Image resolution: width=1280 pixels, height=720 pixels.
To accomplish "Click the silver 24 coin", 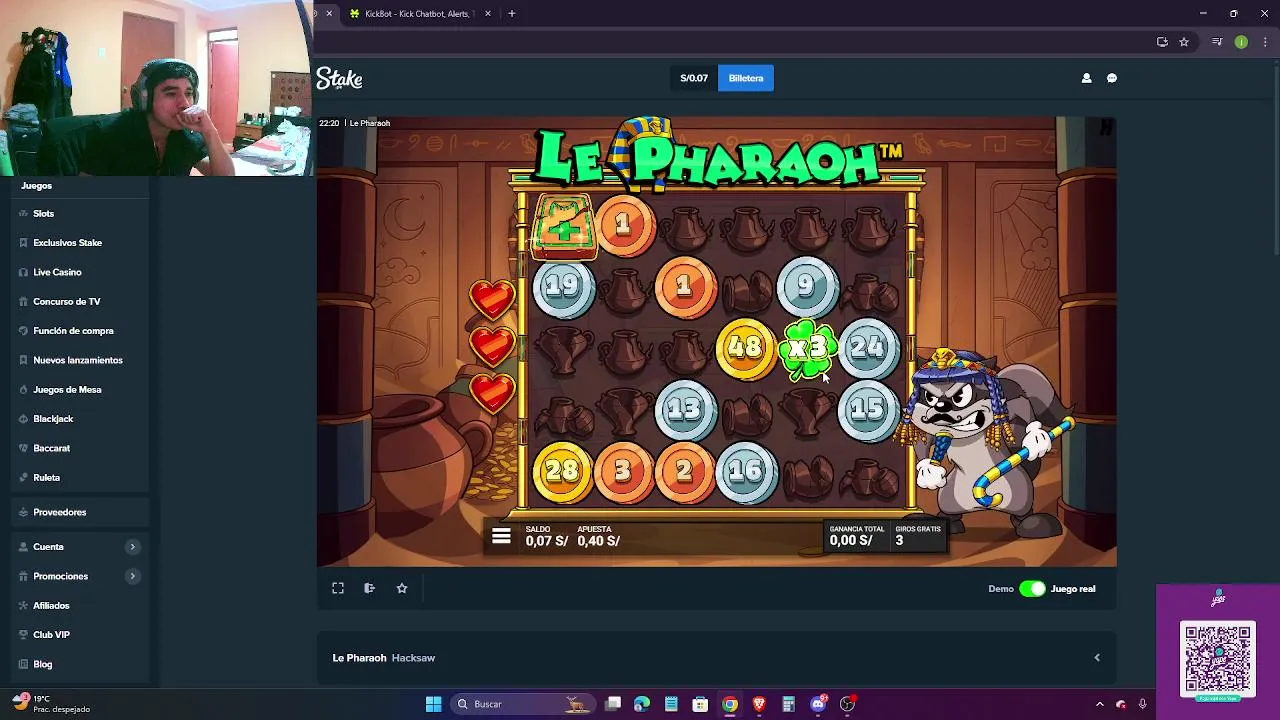I will (867, 348).
